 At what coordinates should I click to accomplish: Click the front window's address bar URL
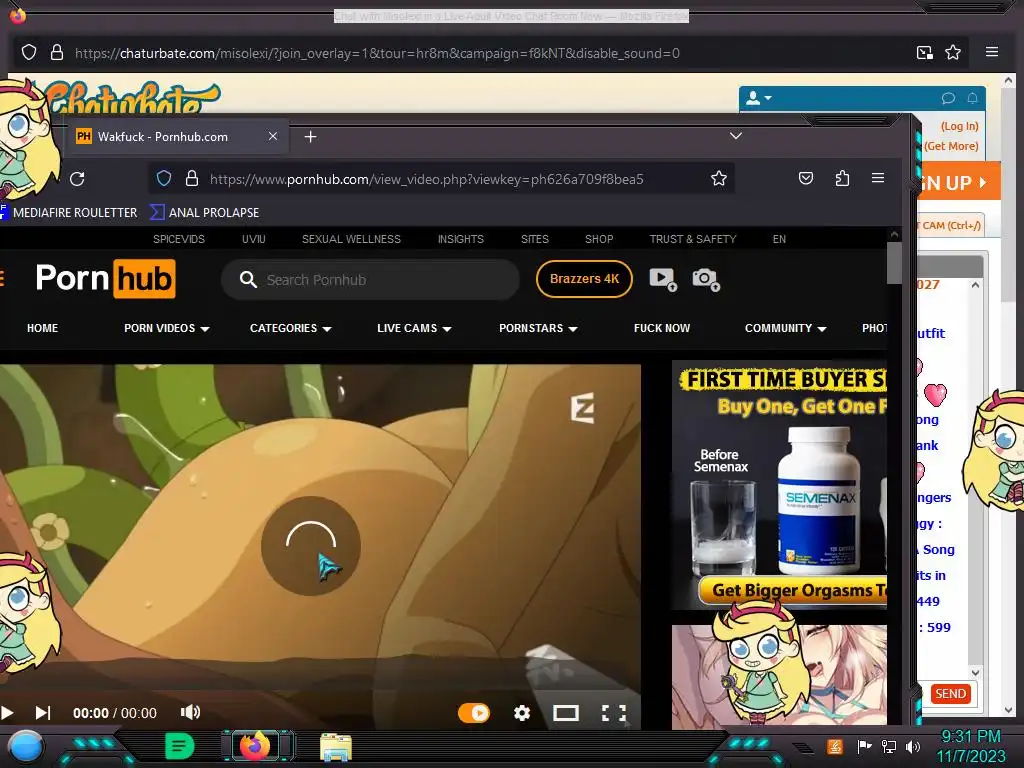coord(426,179)
